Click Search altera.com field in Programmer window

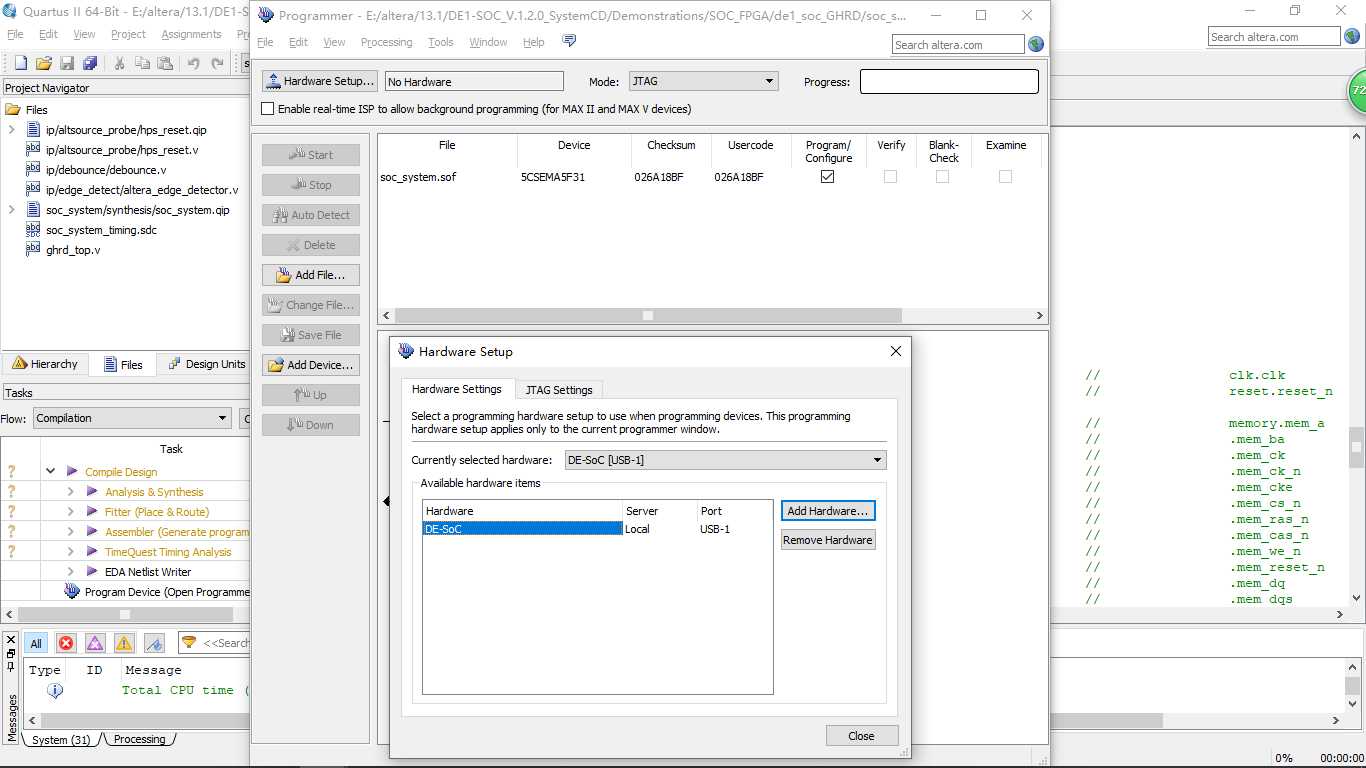pos(958,44)
